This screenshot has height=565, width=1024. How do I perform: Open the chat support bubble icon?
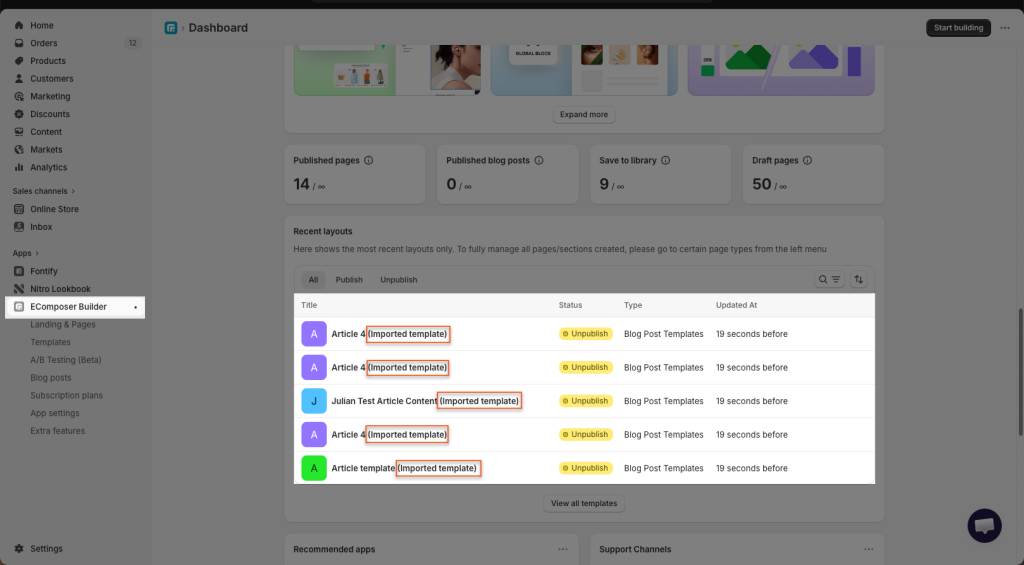click(984, 525)
